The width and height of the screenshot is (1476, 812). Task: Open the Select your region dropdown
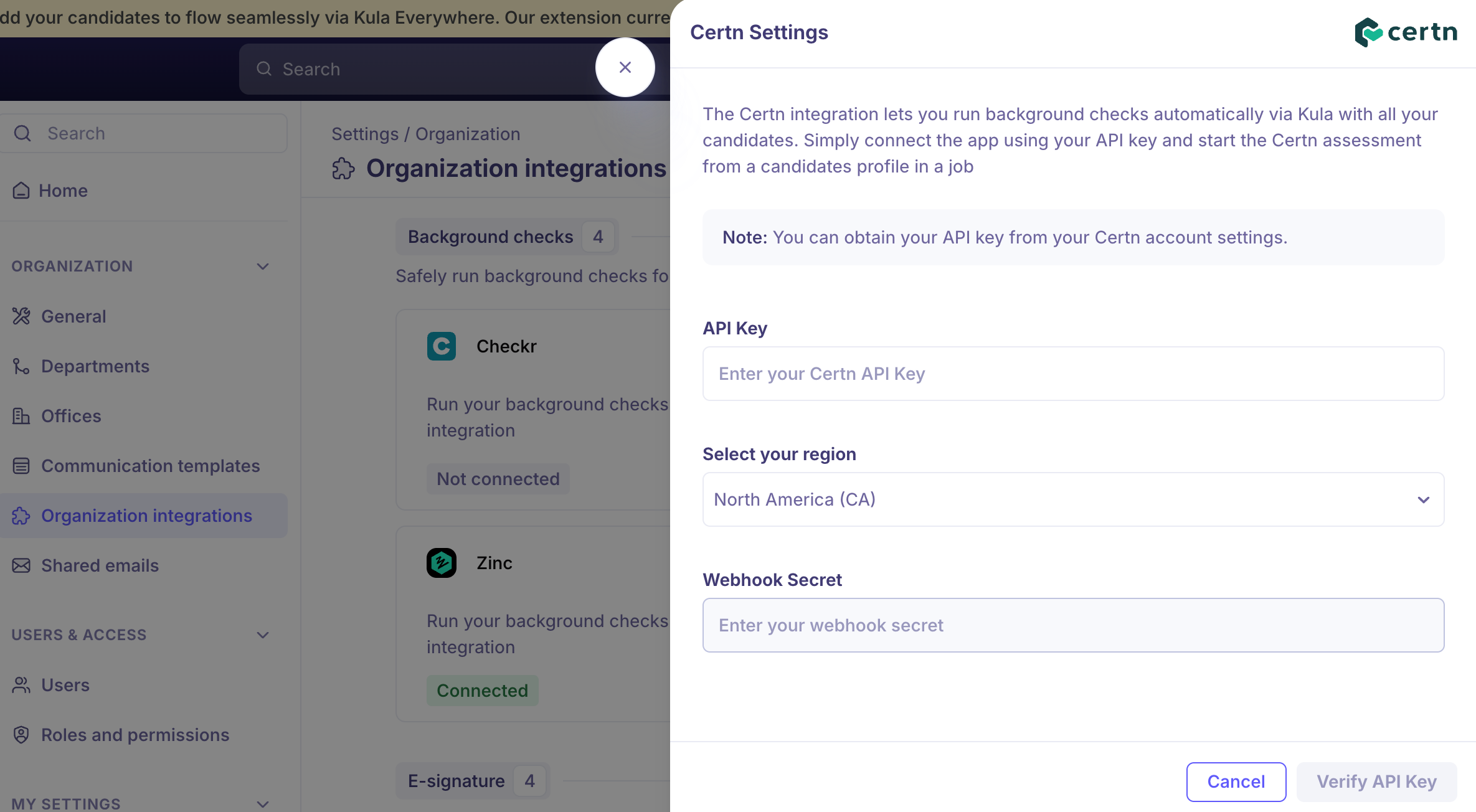(1073, 499)
